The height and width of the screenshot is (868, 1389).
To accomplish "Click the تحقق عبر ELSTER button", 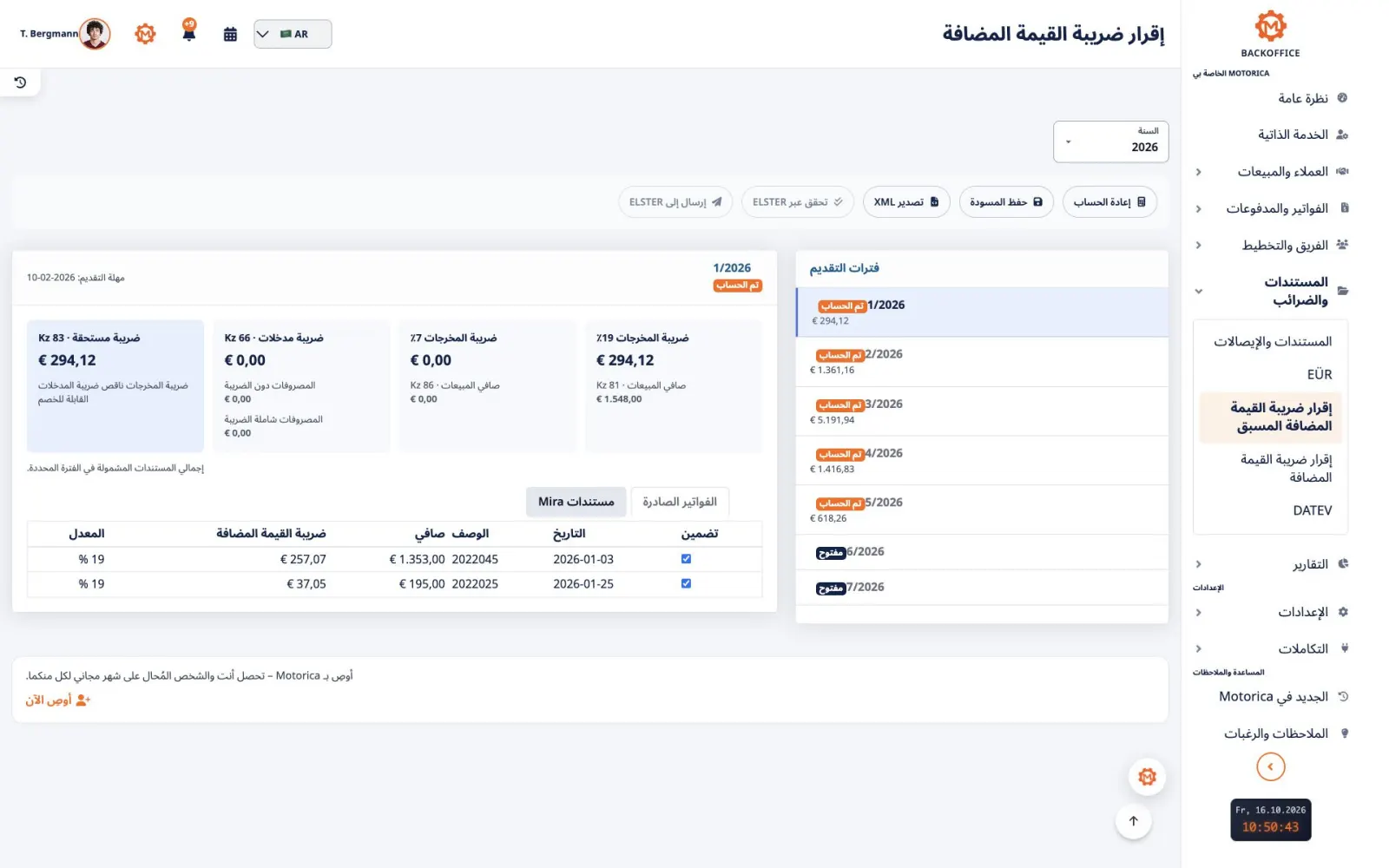I will (798, 202).
